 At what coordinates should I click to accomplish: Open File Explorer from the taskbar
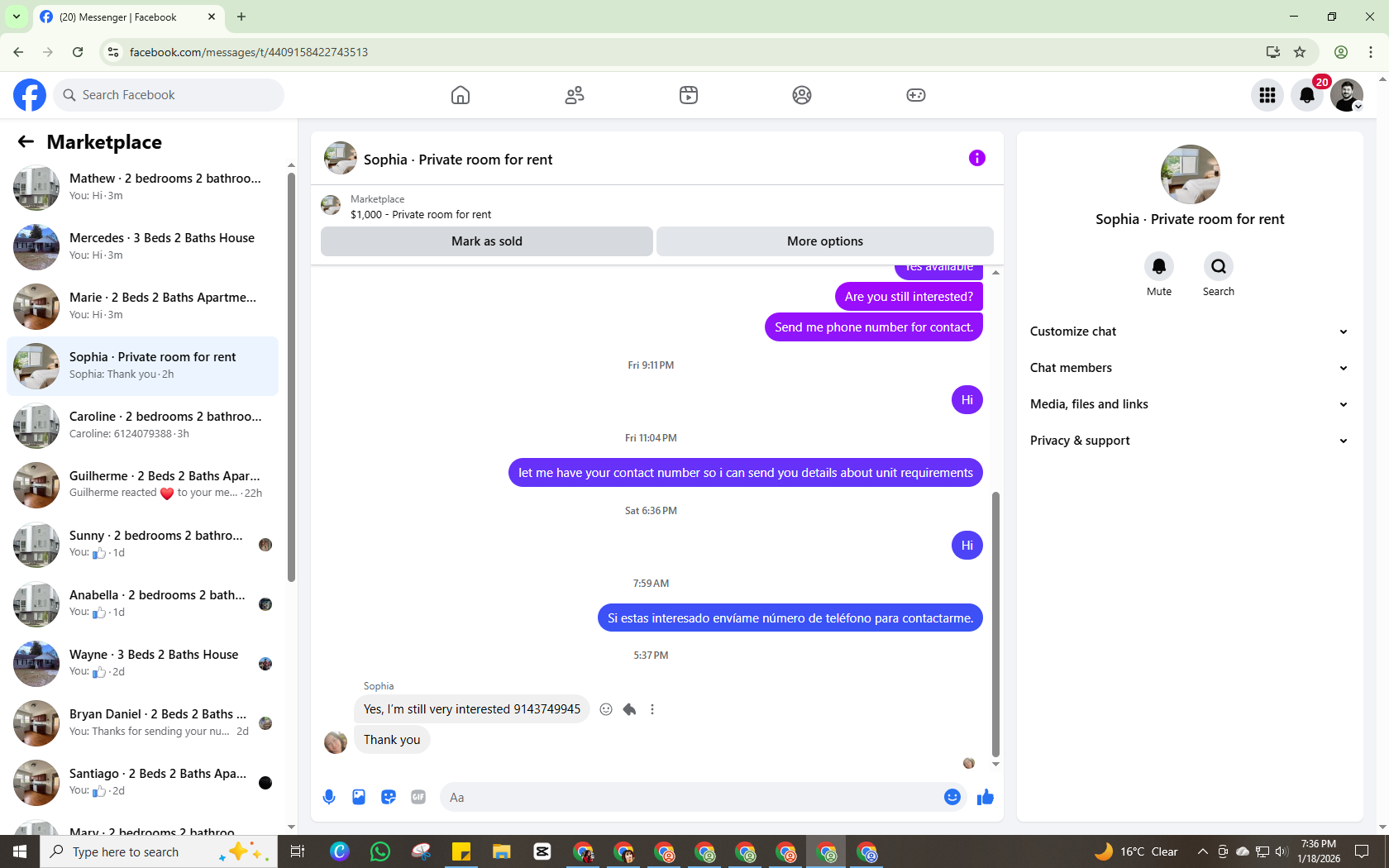pos(502,851)
